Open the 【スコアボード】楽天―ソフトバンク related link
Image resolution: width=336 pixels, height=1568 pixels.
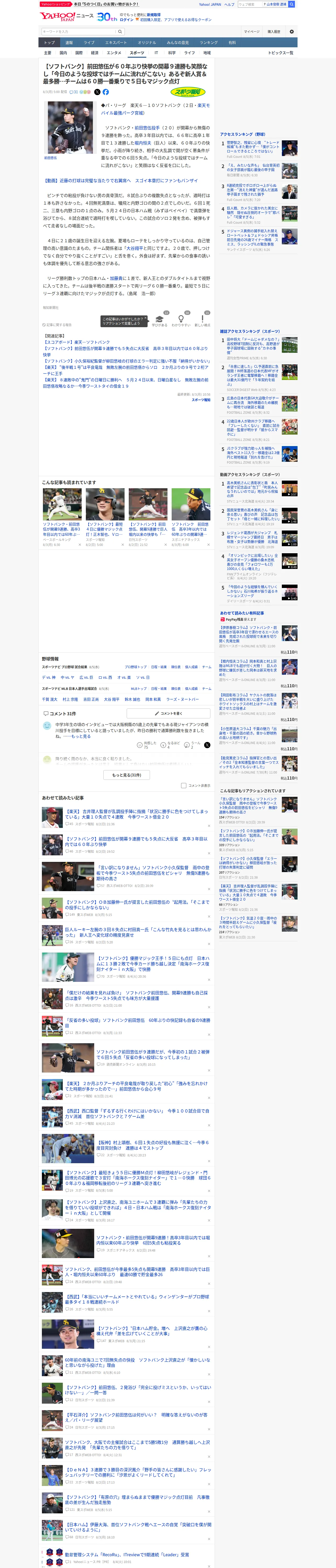77,342
